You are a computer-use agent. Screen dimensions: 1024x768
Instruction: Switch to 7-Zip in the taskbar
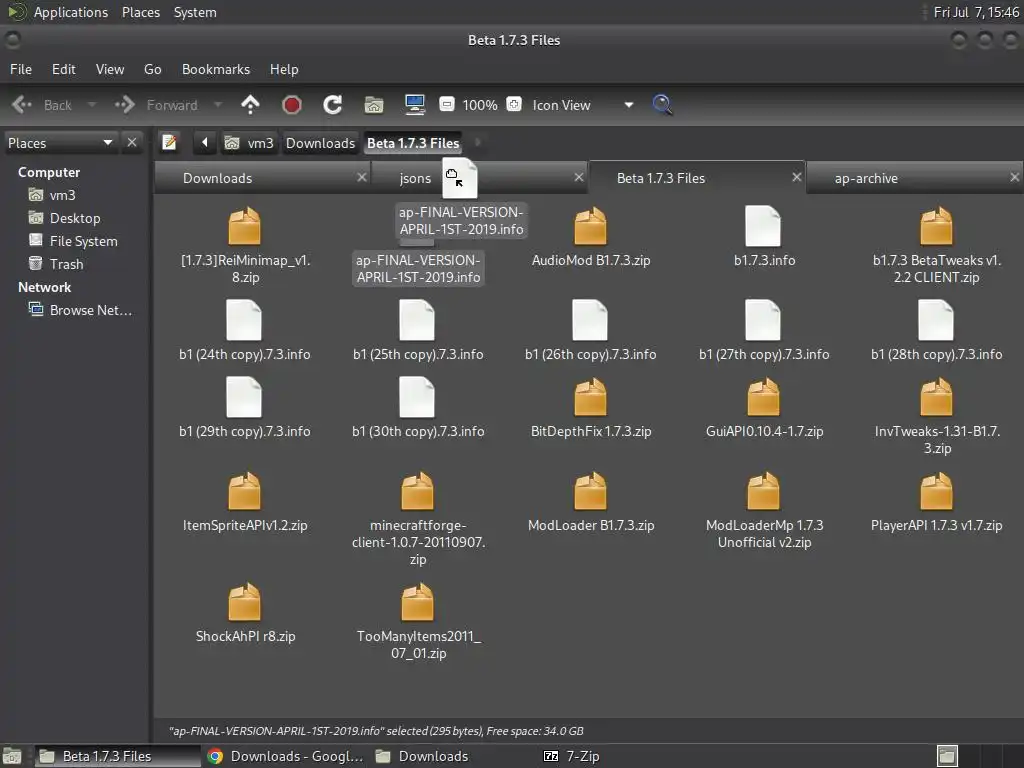click(x=571, y=756)
